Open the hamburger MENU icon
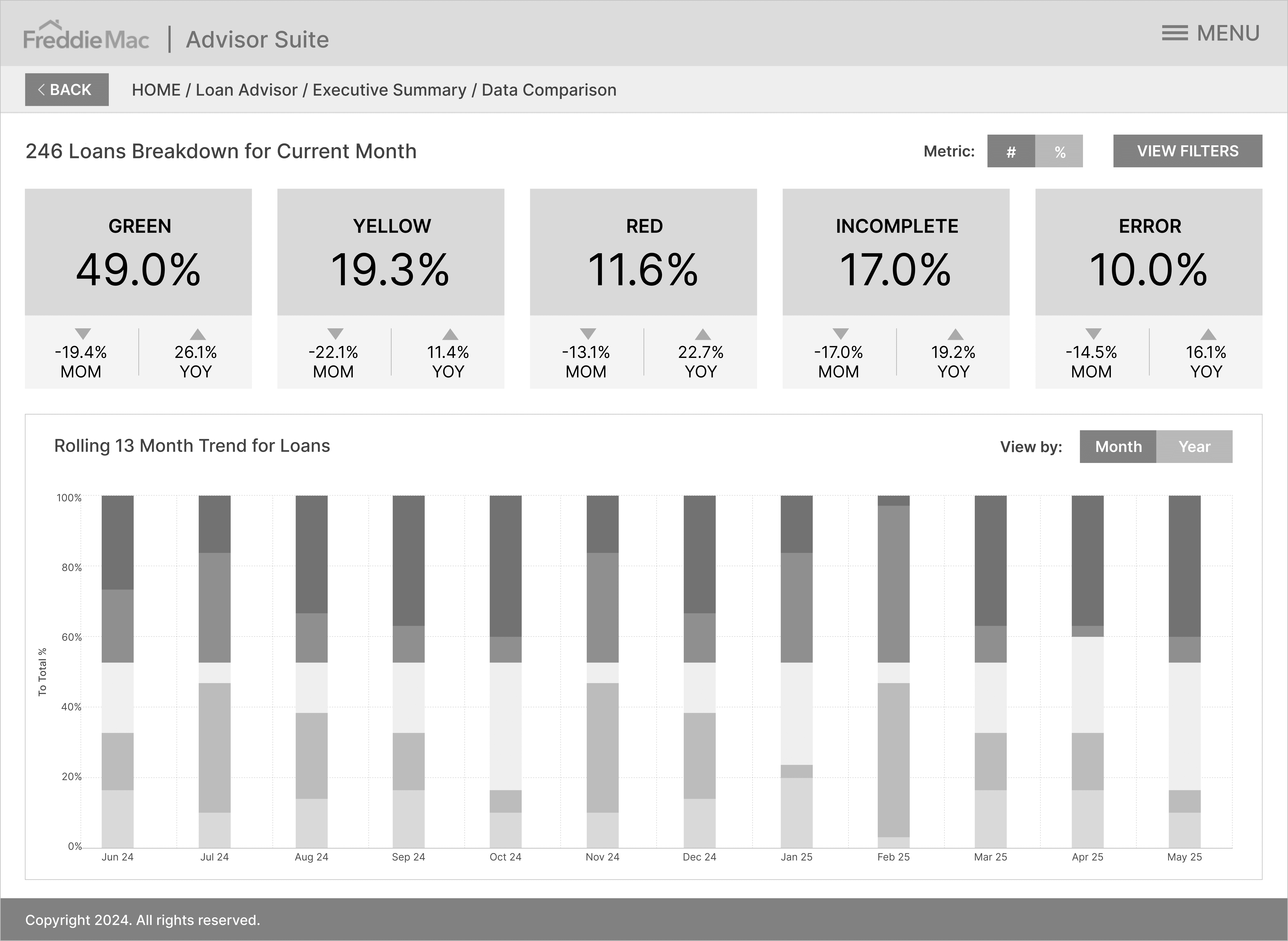The width and height of the screenshot is (1288, 941). point(1175,33)
